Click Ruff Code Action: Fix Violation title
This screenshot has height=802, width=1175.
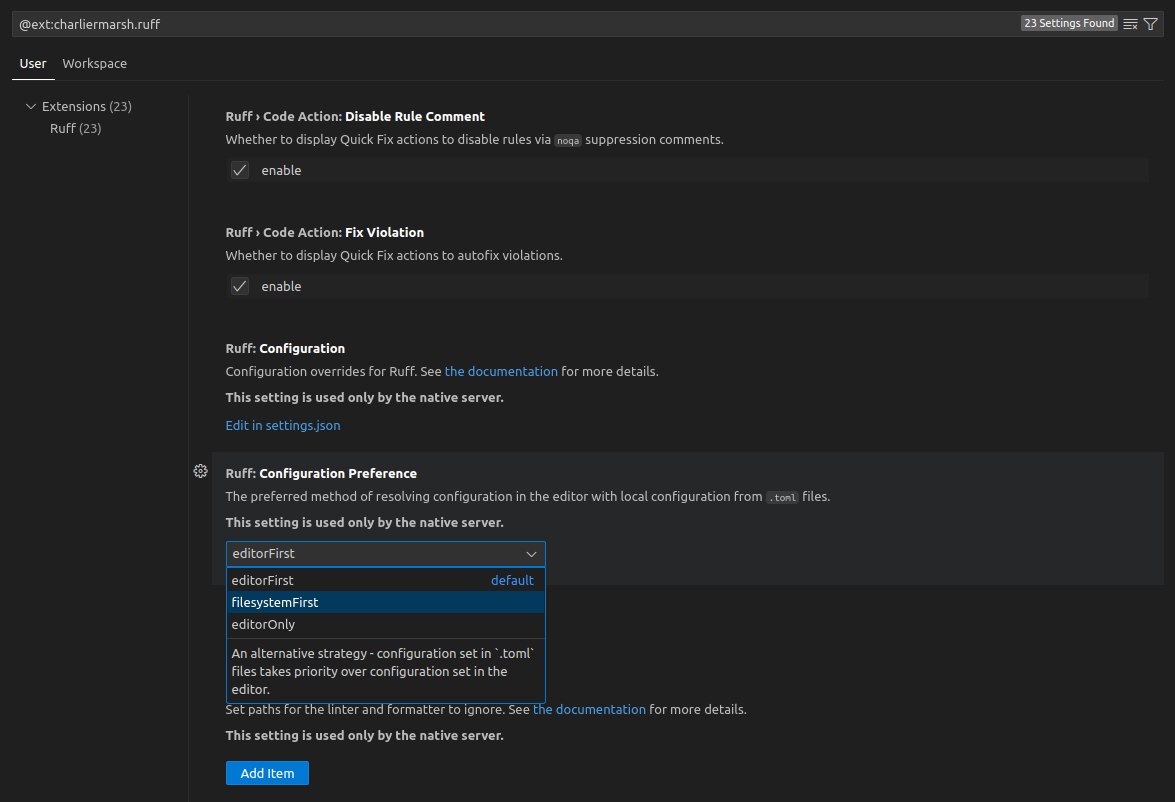(324, 233)
